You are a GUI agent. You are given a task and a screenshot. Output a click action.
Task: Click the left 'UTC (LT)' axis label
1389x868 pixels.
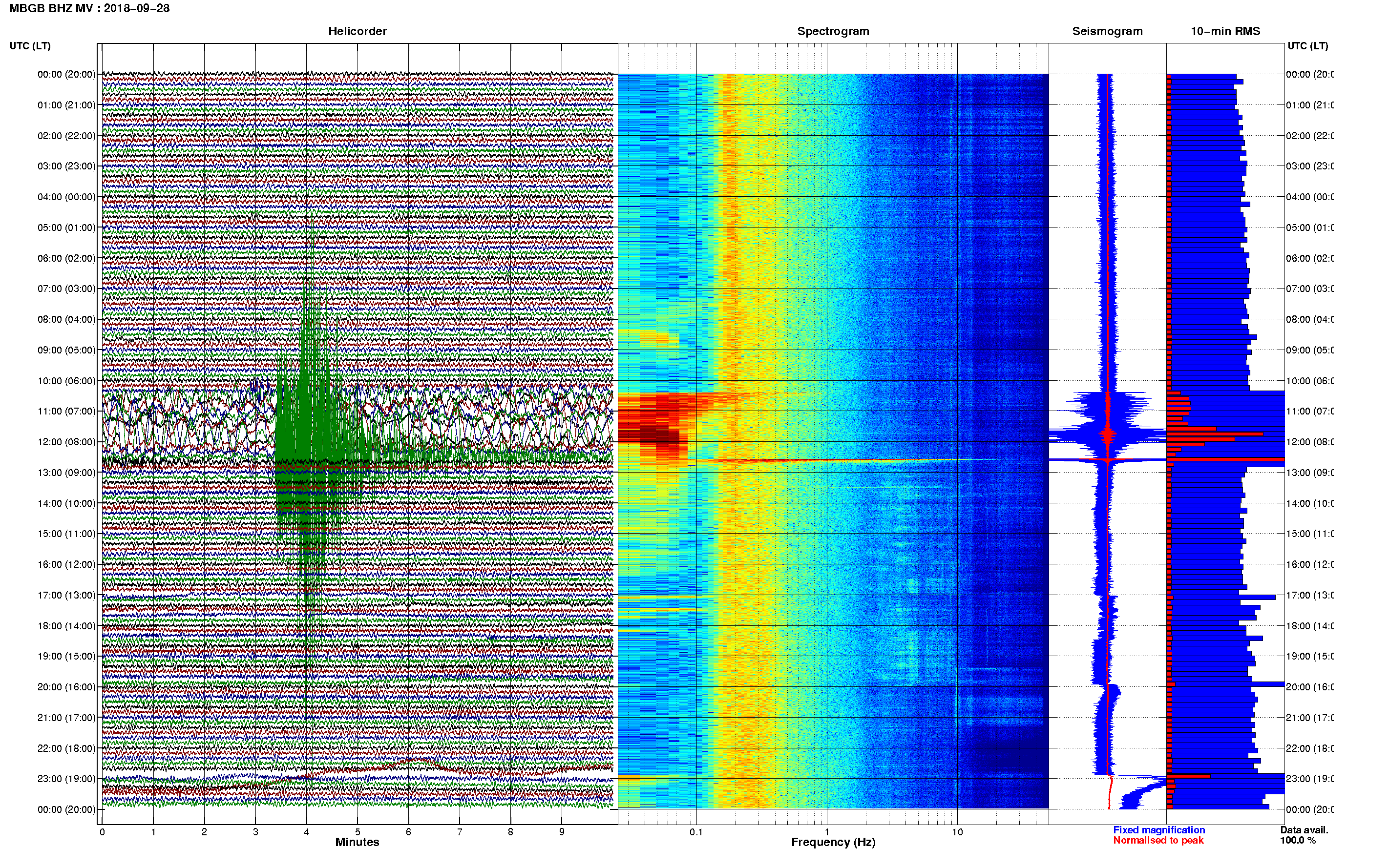pyautogui.click(x=30, y=46)
